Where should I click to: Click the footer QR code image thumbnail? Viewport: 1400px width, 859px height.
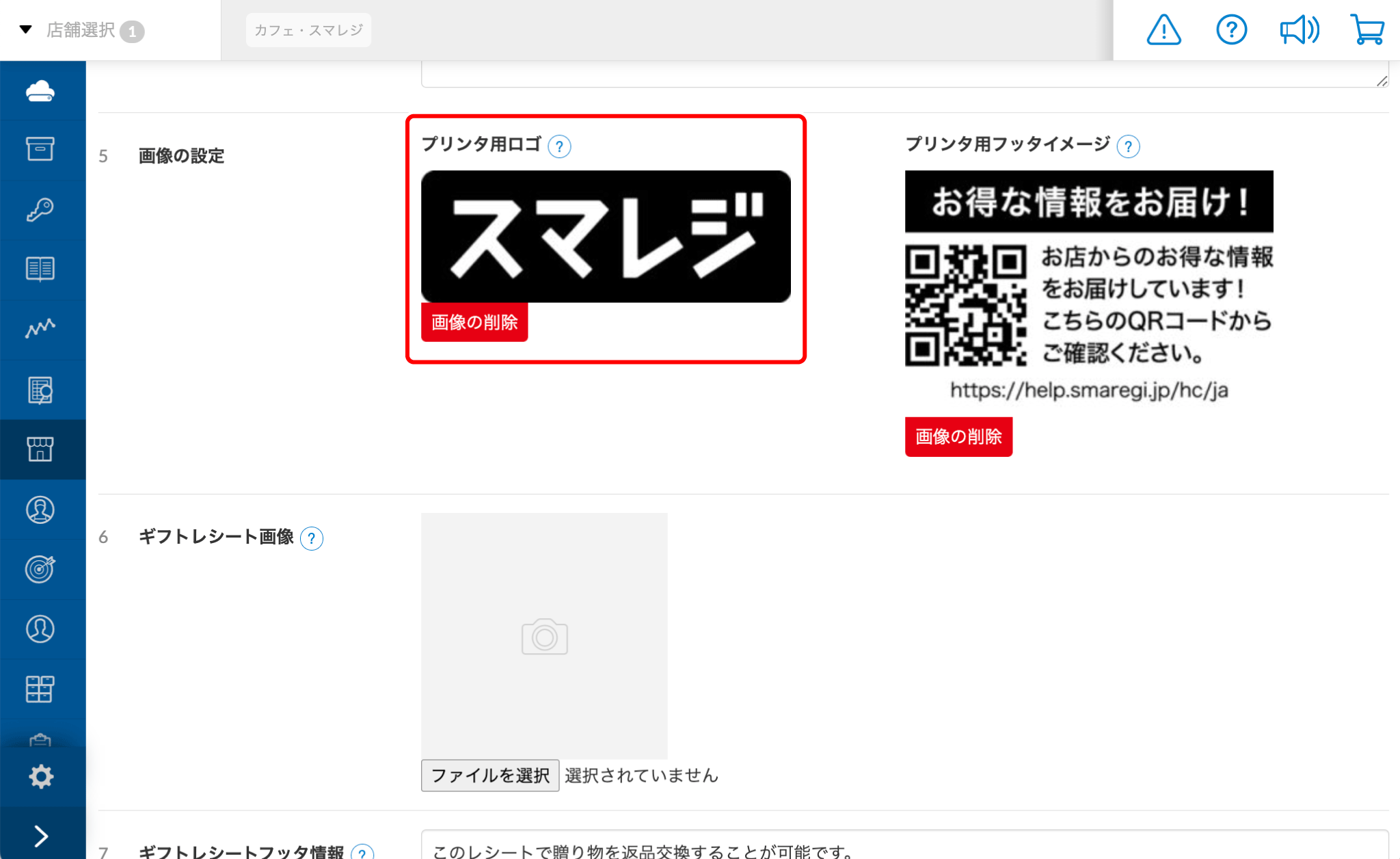pos(1089,288)
